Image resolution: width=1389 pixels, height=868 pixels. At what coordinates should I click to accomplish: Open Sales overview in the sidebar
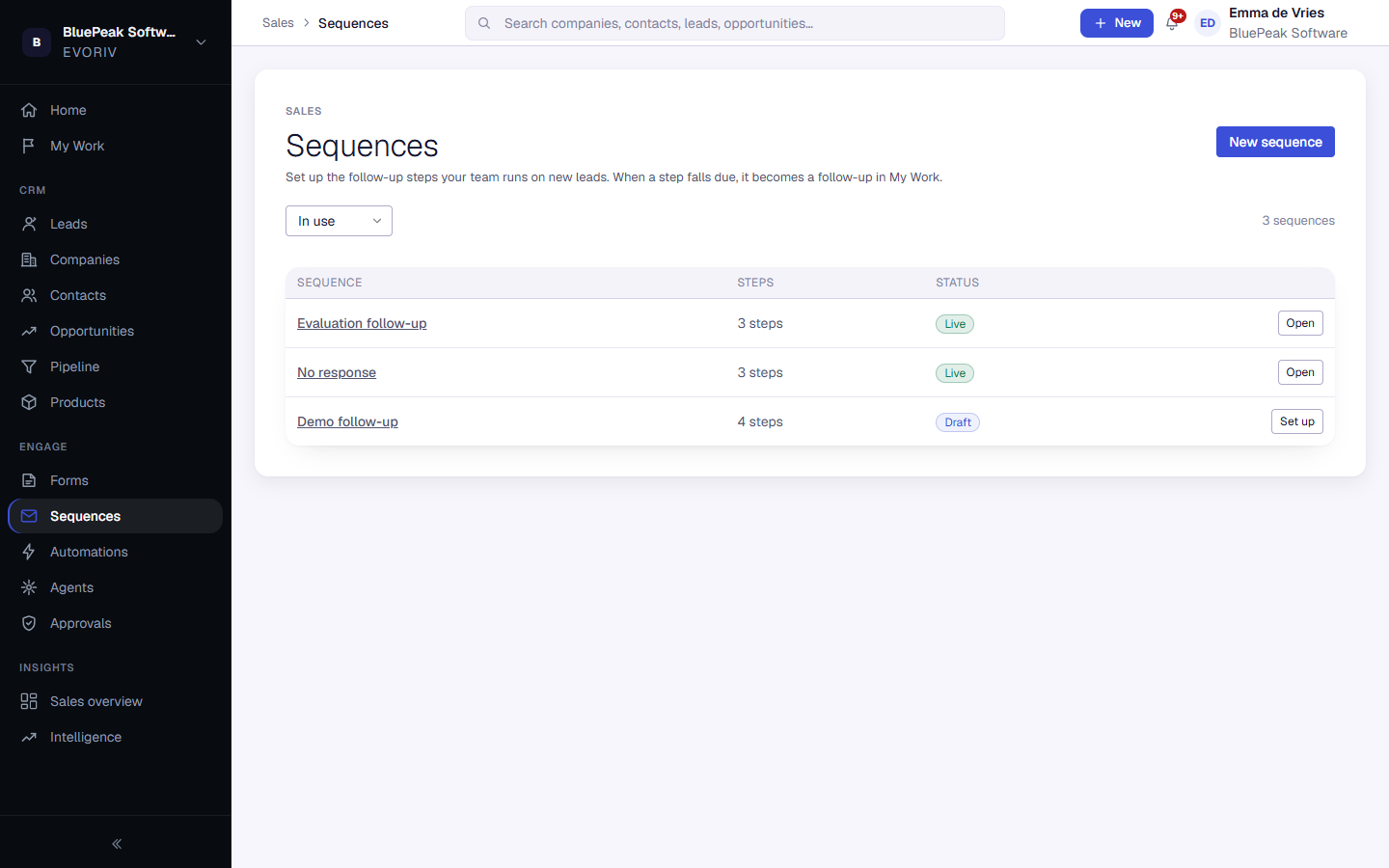tap(116, 701)
